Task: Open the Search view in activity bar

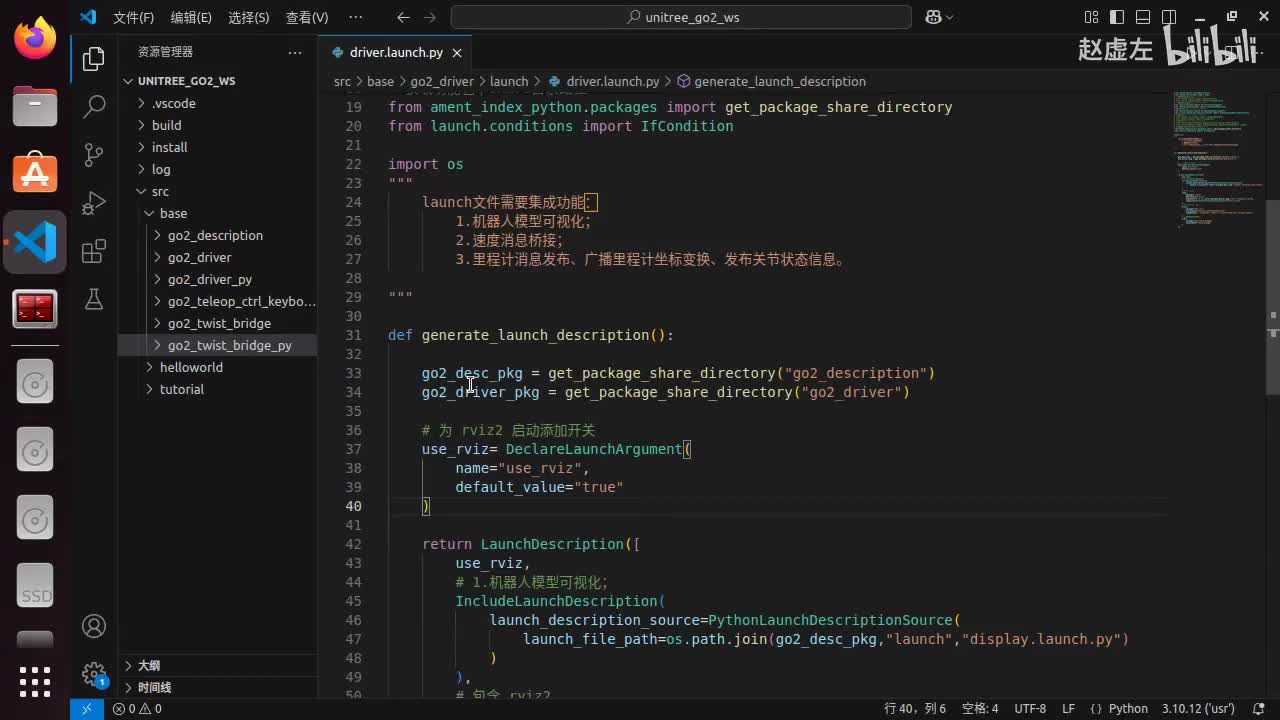Action: tap(94, 106)
